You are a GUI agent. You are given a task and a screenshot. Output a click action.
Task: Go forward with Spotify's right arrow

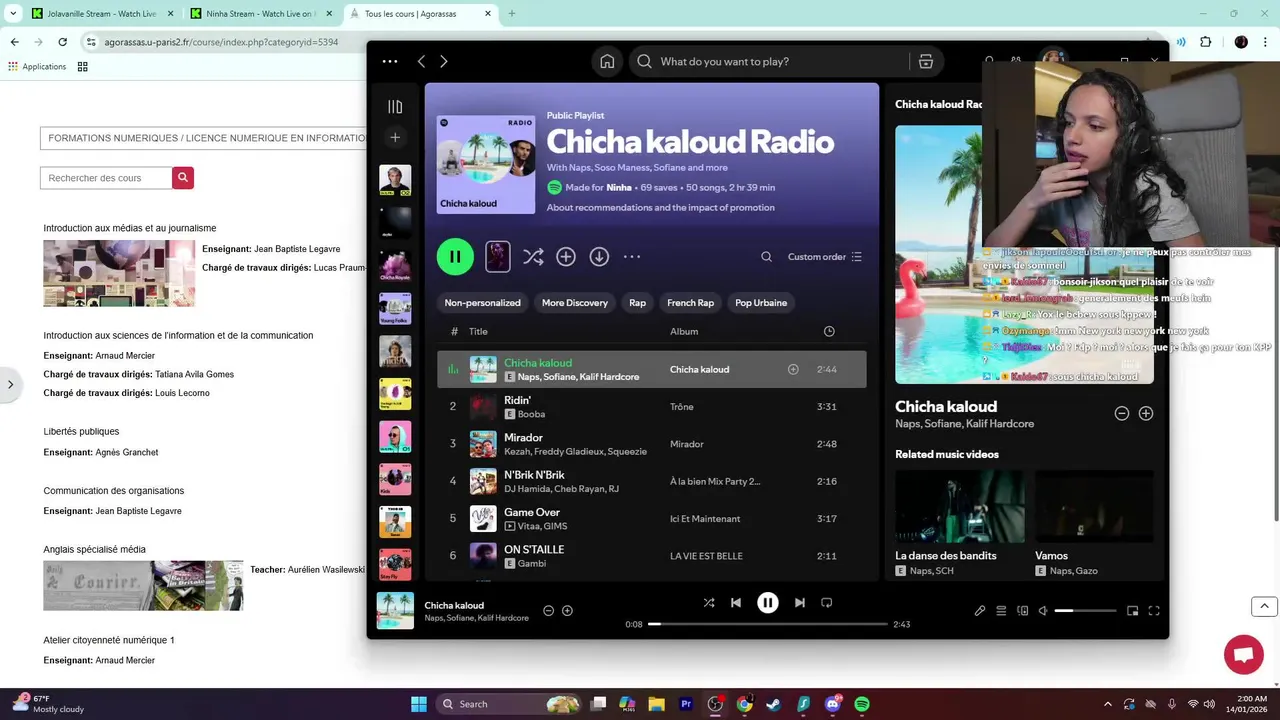444,61
